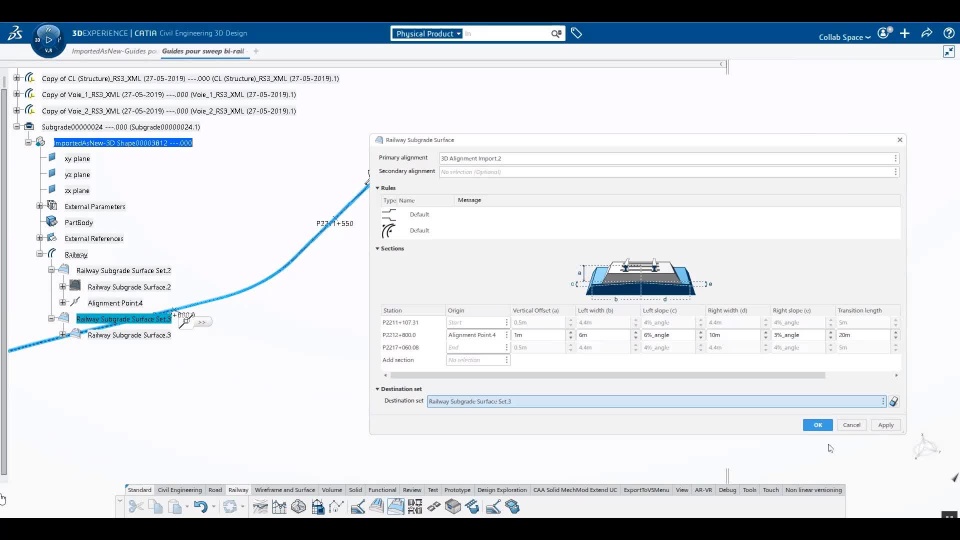Click the QR-like pattern toolbar icon
The width and height of the screenshot is (960, 540).
tap(414, 506)
